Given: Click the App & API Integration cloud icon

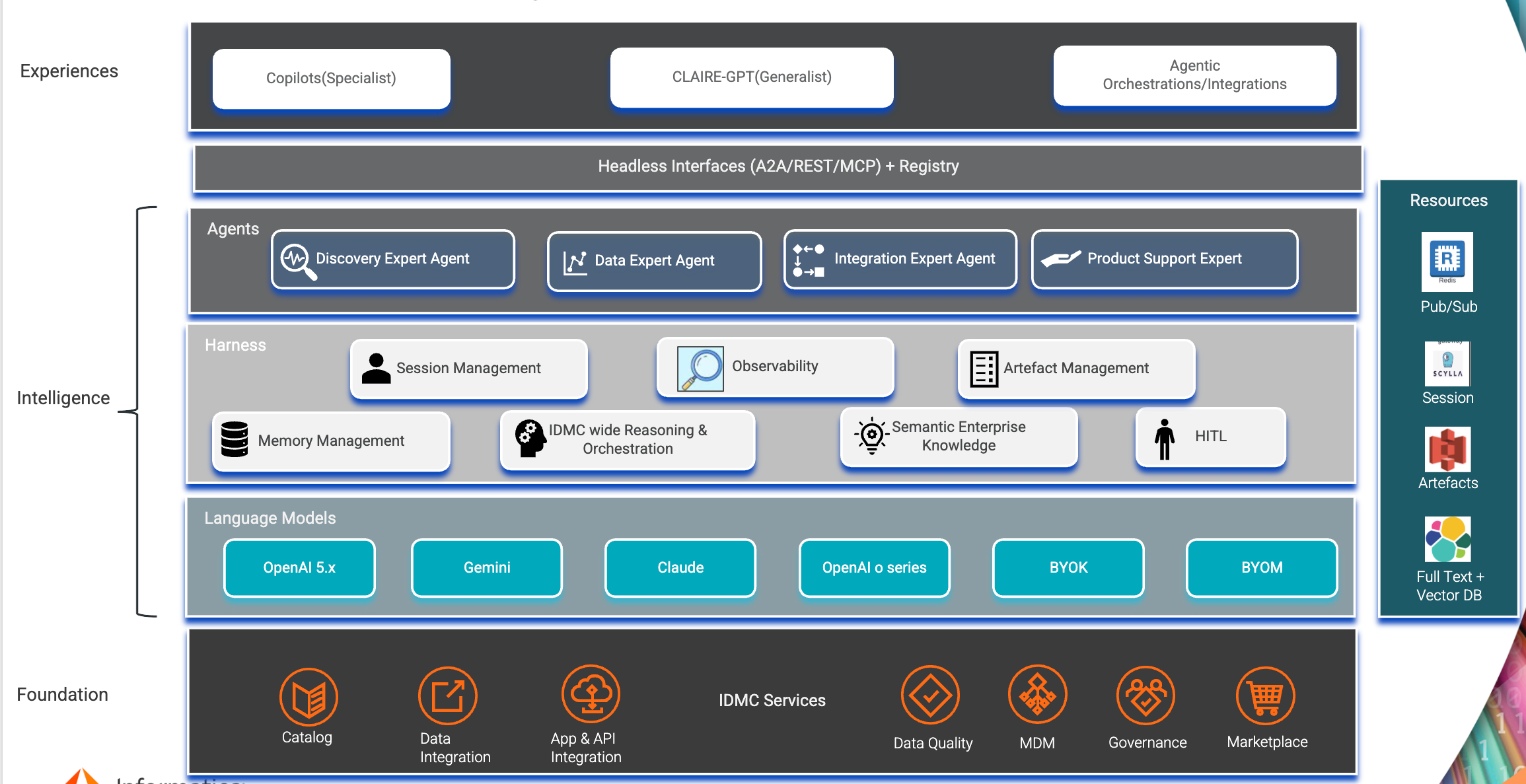Looking at the screenshot, I should tap(591, 694).
